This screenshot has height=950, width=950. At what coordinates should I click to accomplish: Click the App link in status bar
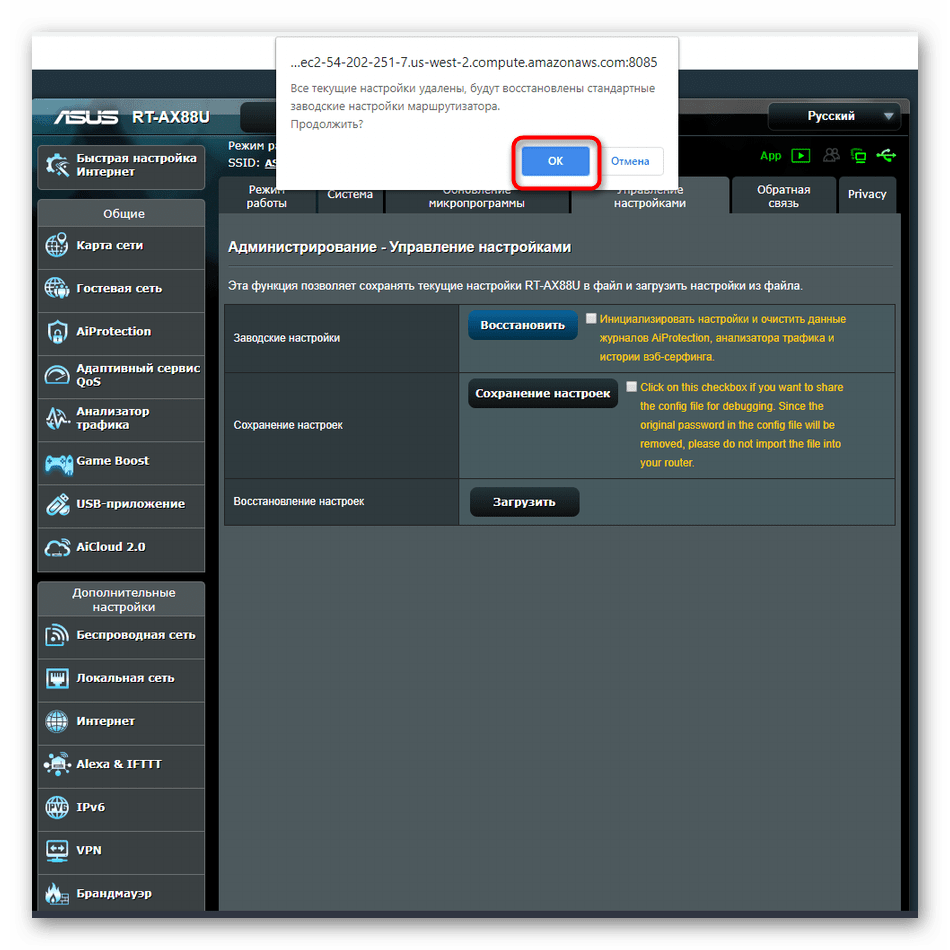(771, 156)
